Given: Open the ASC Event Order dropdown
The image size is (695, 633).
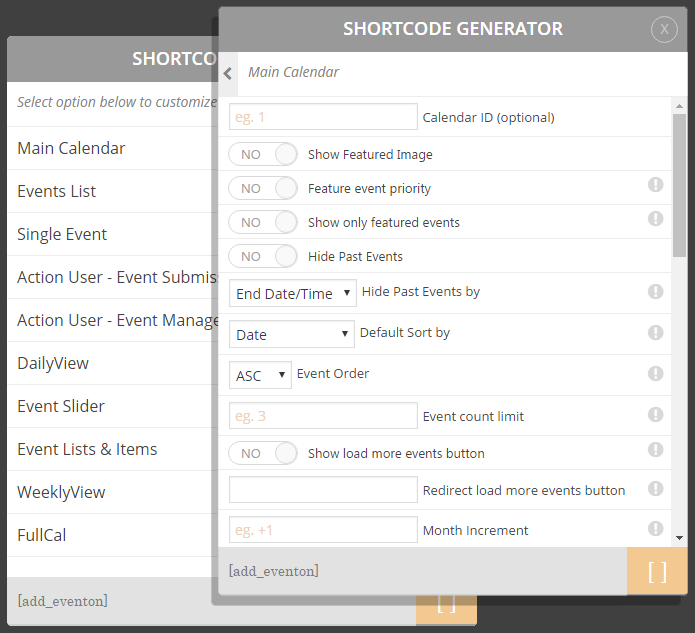Looking at the screenshot, I should [260, 375].
